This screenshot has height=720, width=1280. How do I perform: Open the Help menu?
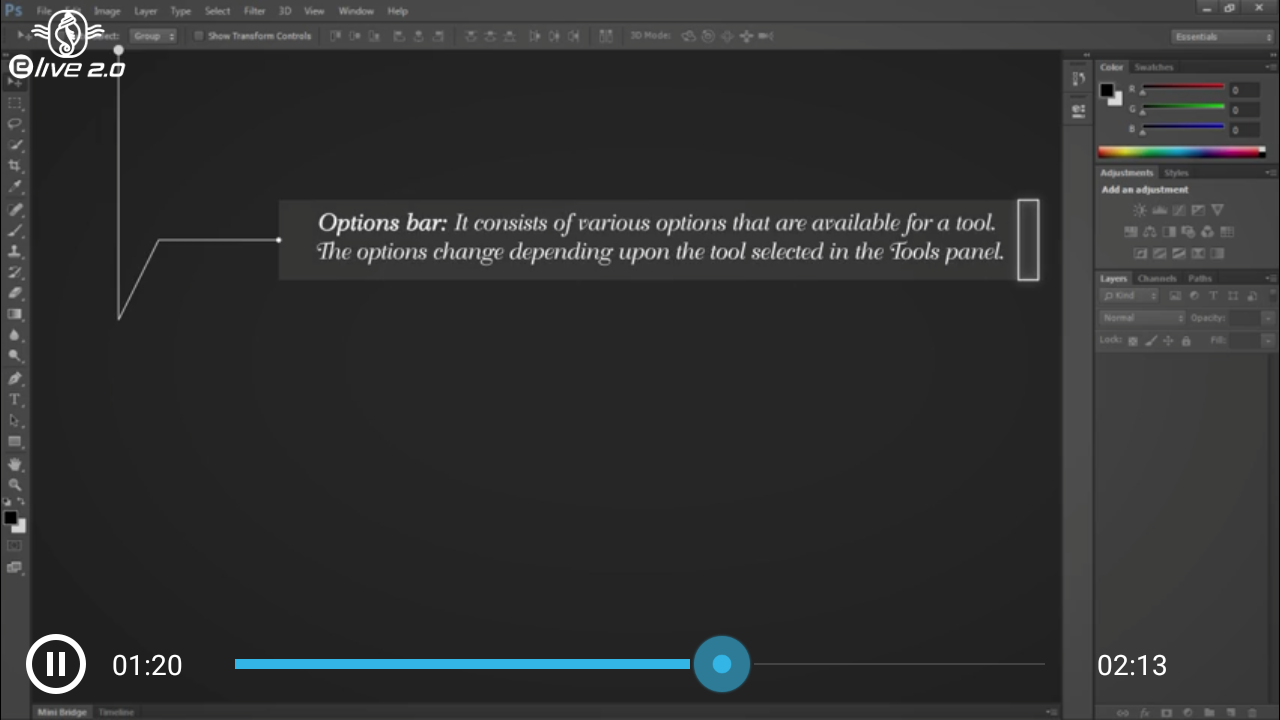tap(397, 11)
